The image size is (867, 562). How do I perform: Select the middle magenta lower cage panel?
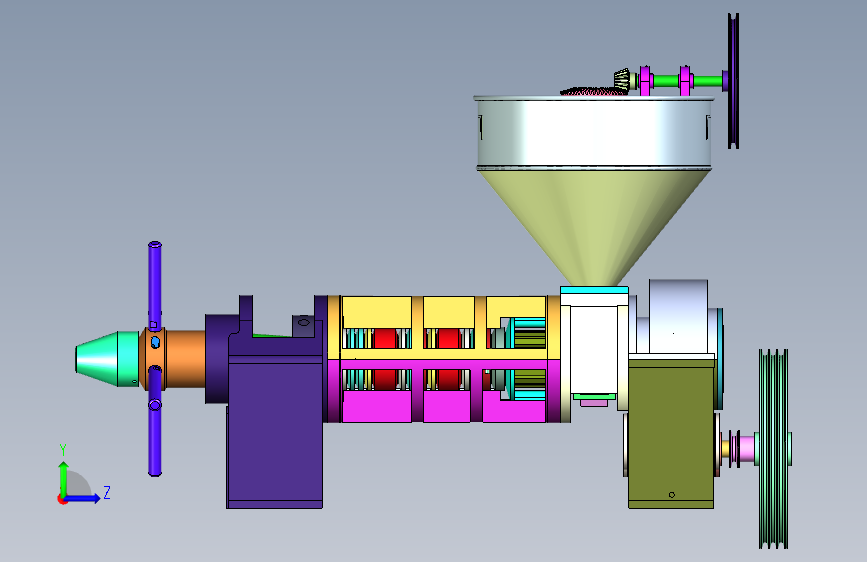[x=447, y=407]
